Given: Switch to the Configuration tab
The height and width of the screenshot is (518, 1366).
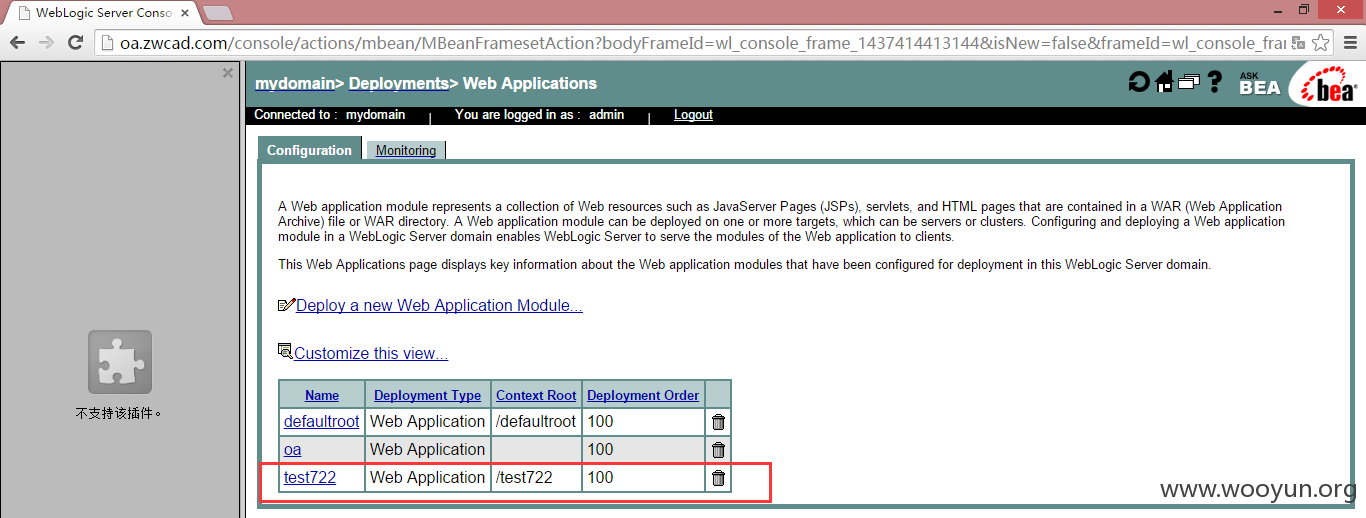Looking at the screenshot, I should tap(309, 150).
